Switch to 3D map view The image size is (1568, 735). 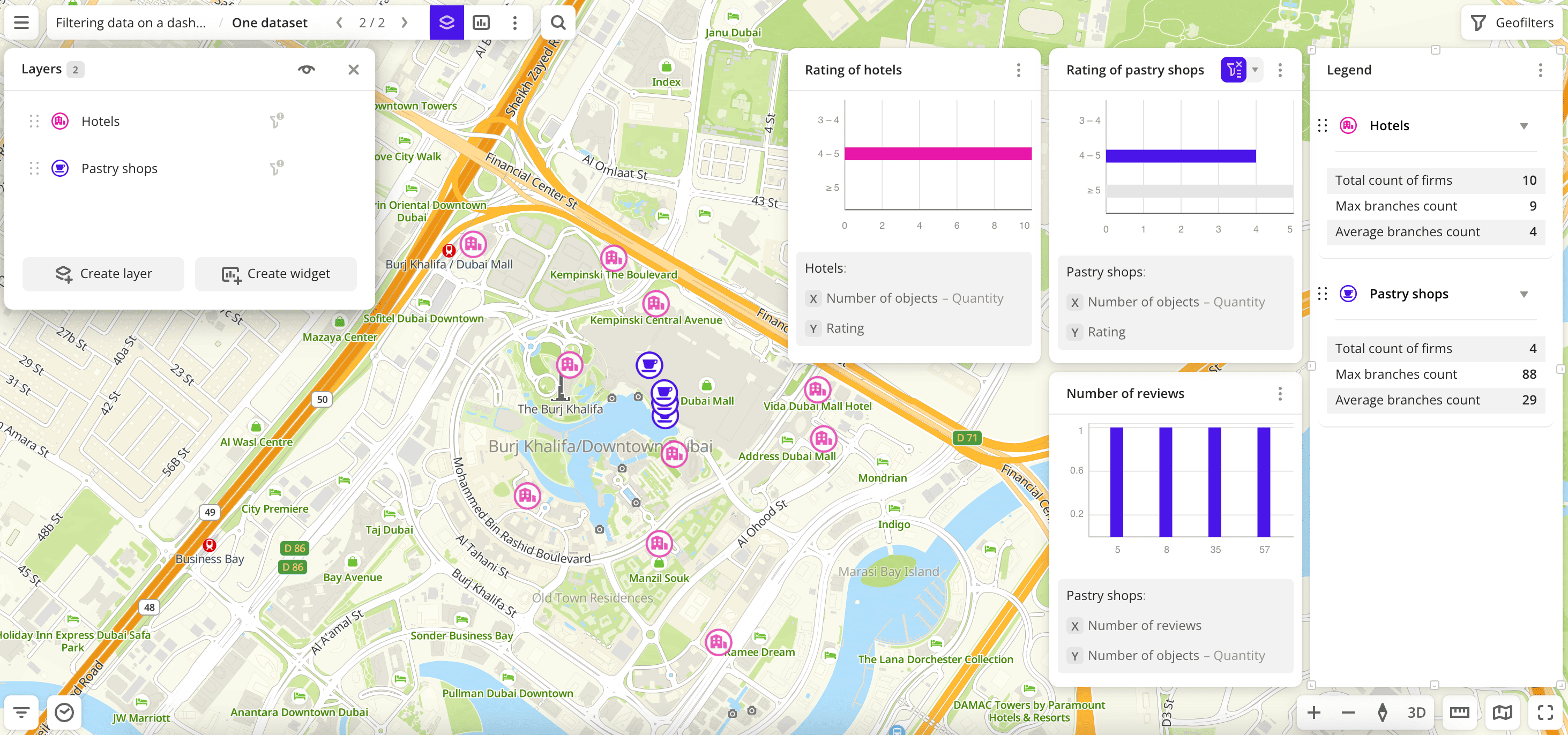[1416, 712]
